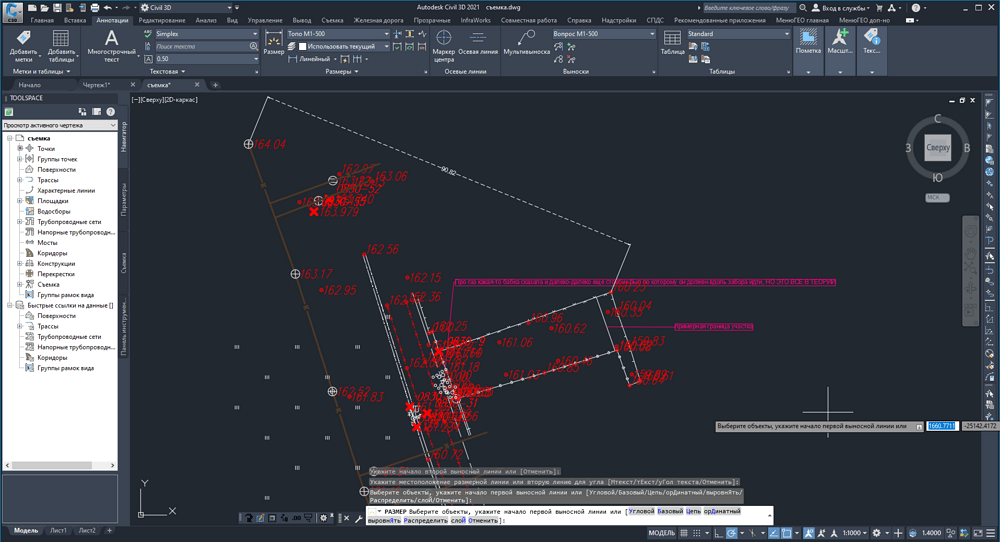Click the spell check ABC icon
The width and height of the screenshot is (1000, 542).
(149, 34)
